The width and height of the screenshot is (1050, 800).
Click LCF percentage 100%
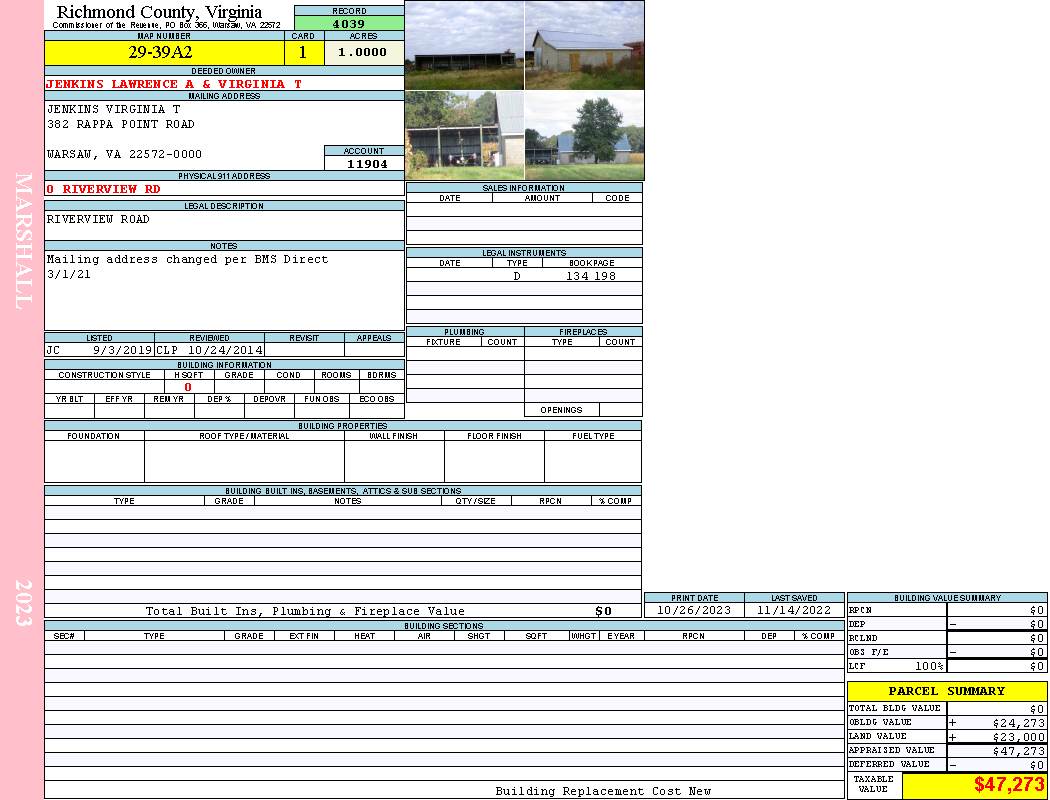929,666
